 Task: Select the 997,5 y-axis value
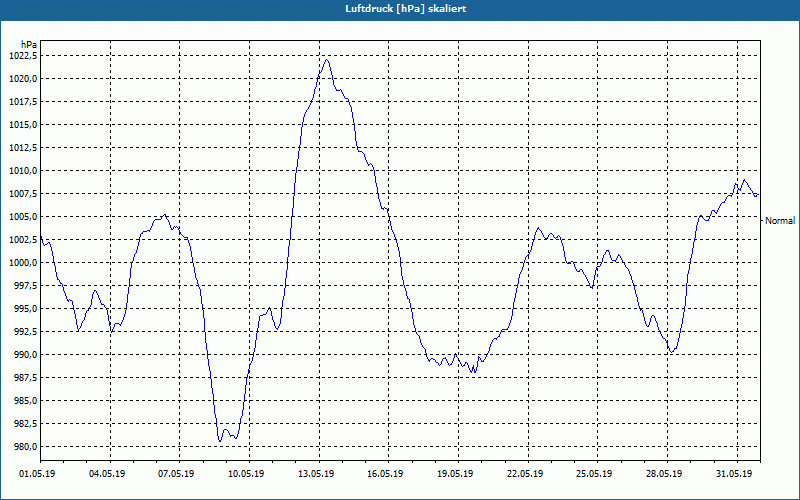[x=25, y=285]
